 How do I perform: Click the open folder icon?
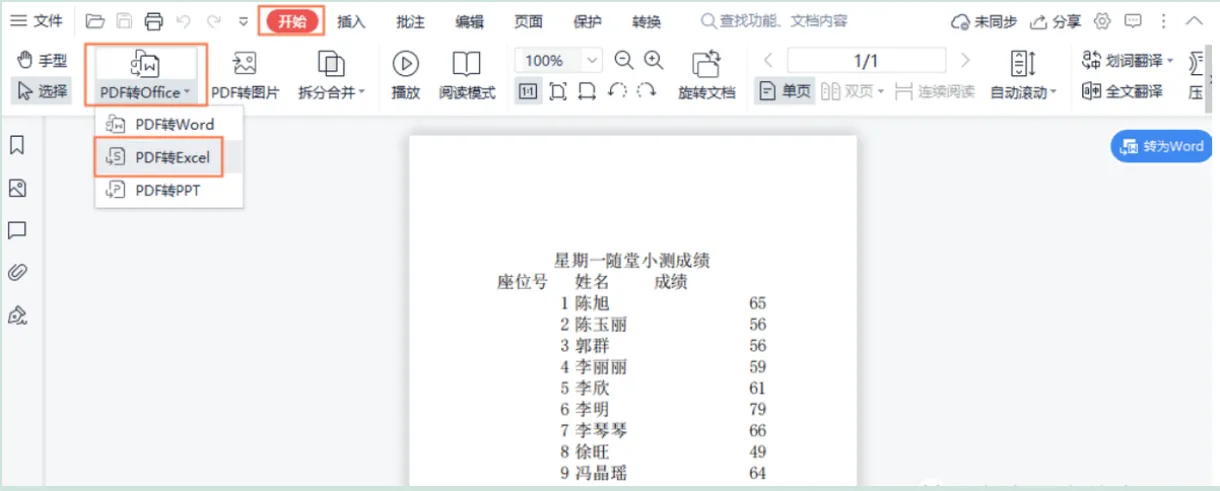coord(95,21)
